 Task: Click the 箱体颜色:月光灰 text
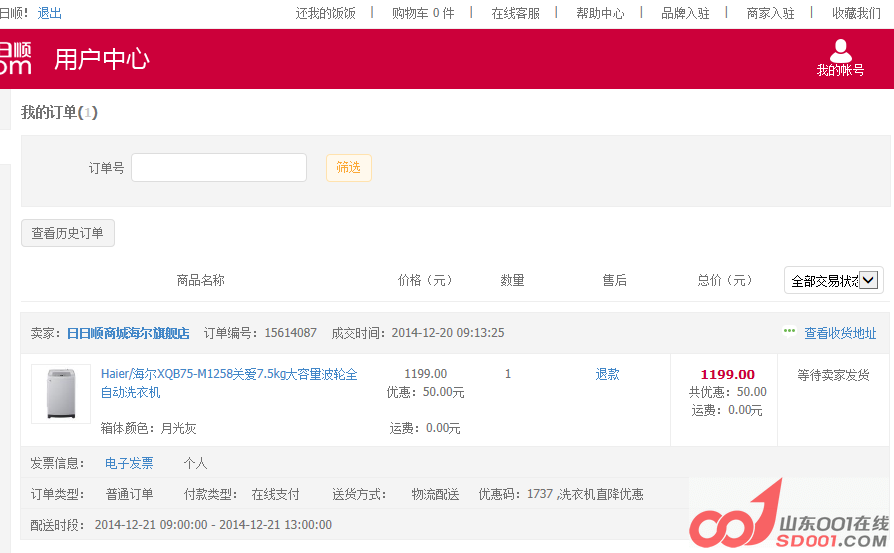point(148,428)
